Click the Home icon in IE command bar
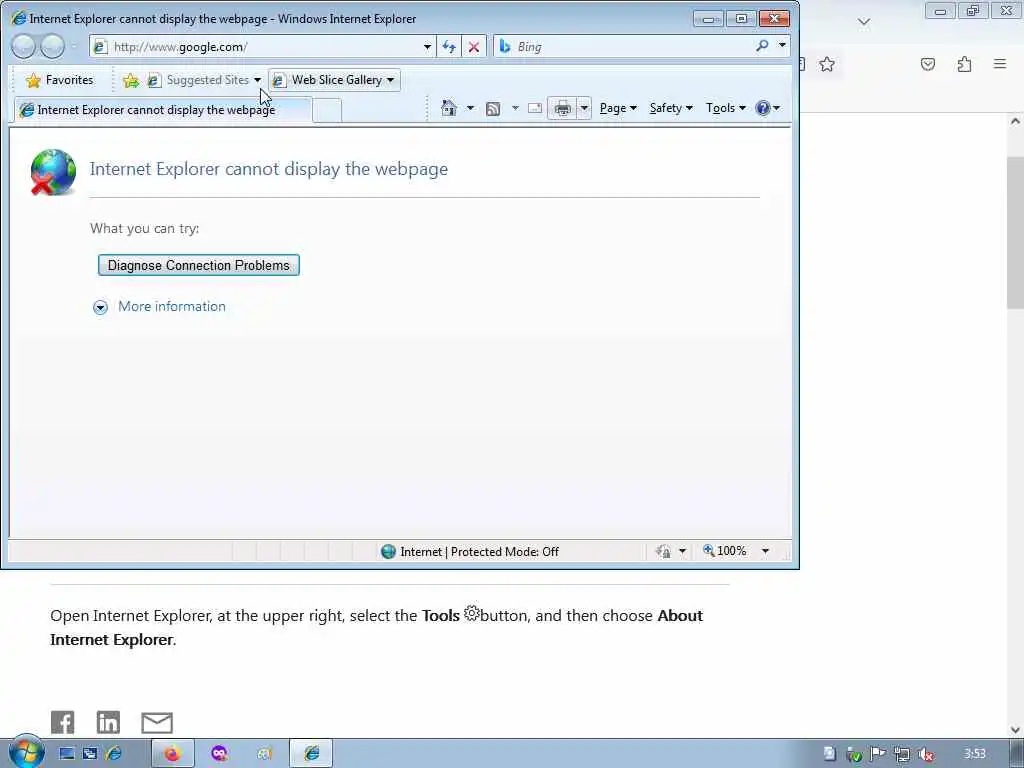This screenshot has height=768, width=1024. (x=449, y=108)
